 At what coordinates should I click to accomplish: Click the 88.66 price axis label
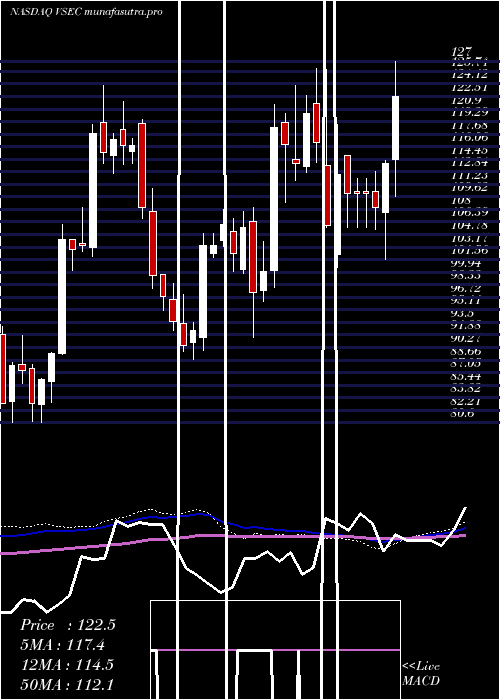coord(467,351)
